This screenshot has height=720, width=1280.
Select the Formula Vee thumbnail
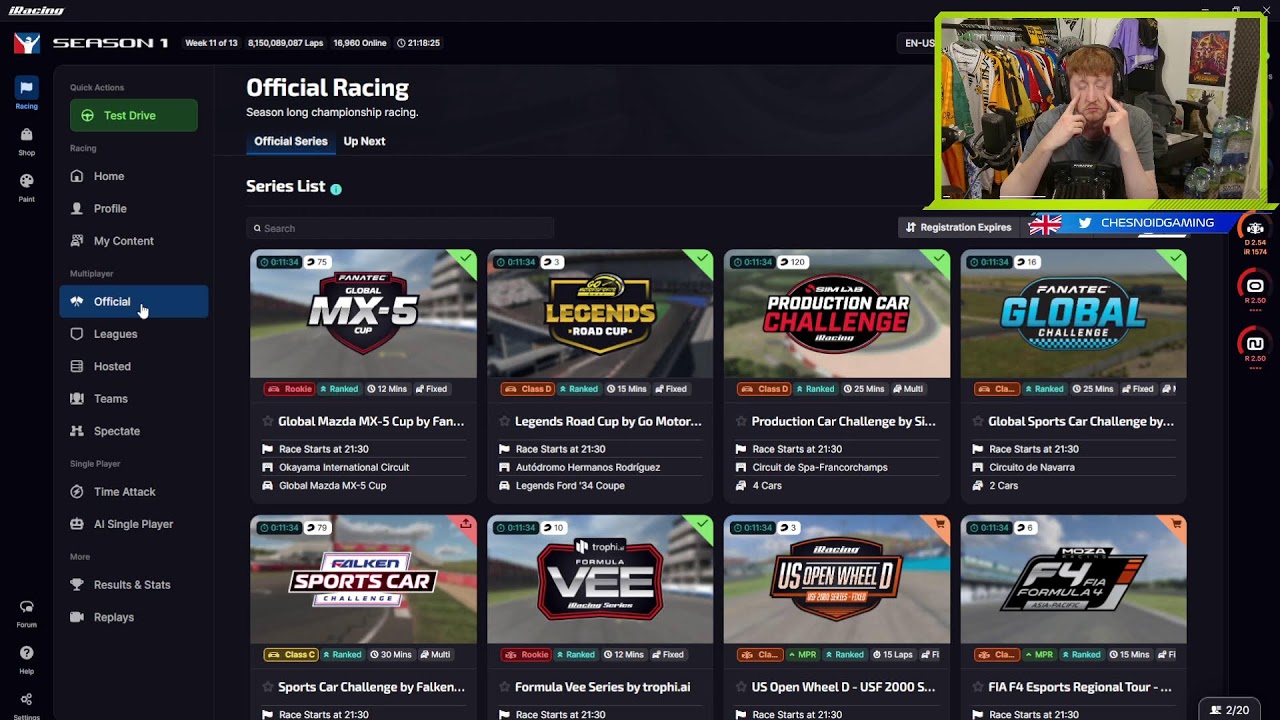[x=600, y=580]
